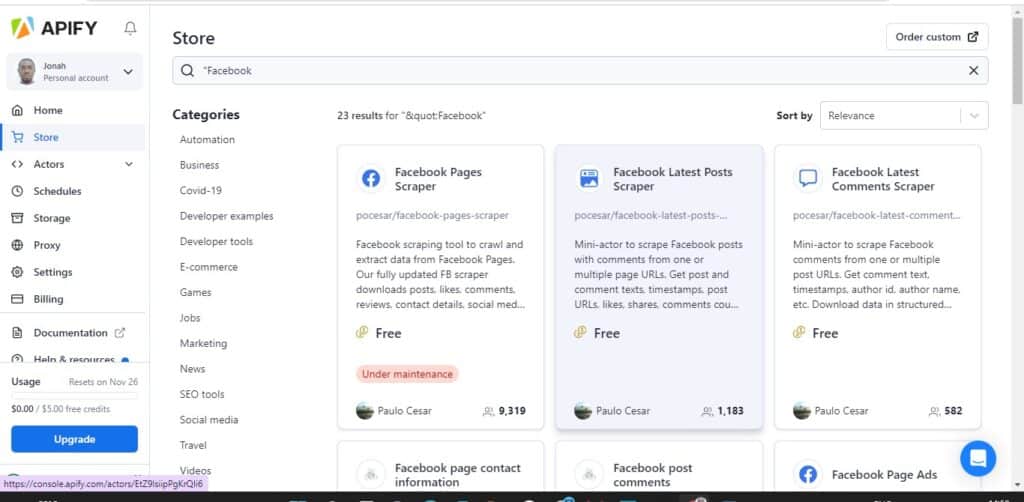1024x502 pixels.
Task: Expand the Jonah account dropdown
Action: [128, 72]
